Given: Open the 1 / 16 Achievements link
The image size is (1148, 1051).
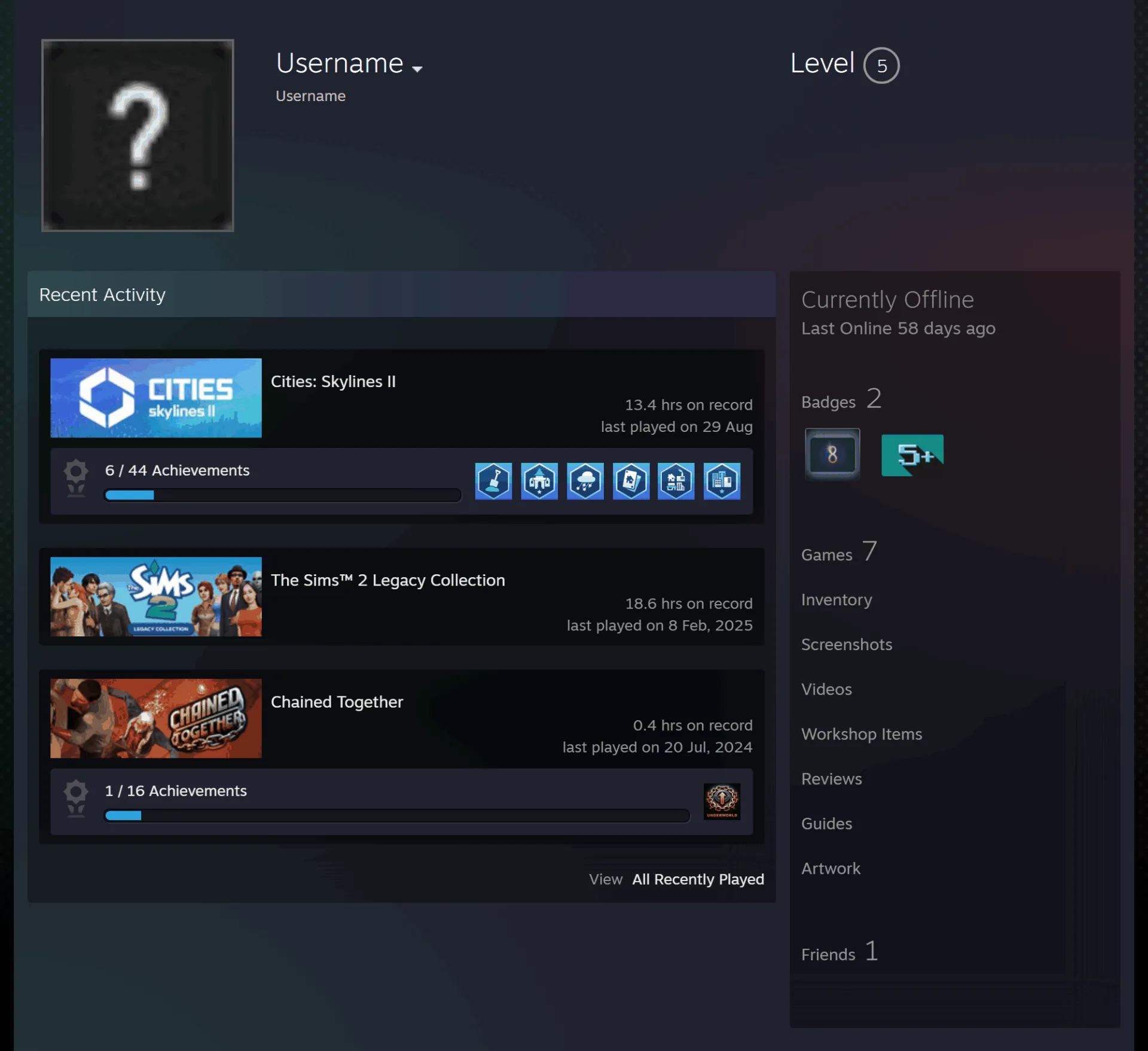Looking at the screenshot, I should point(176,791).
